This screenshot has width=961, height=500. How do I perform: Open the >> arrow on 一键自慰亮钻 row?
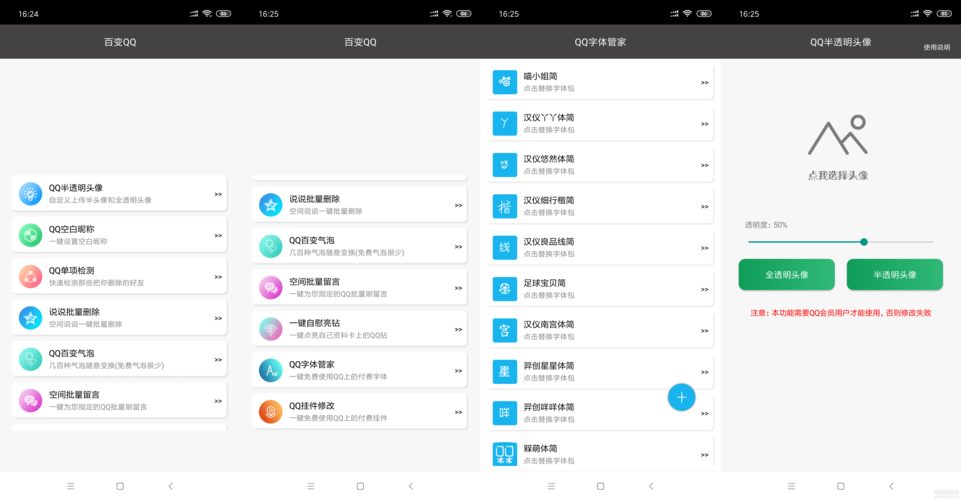click(458, 329)
